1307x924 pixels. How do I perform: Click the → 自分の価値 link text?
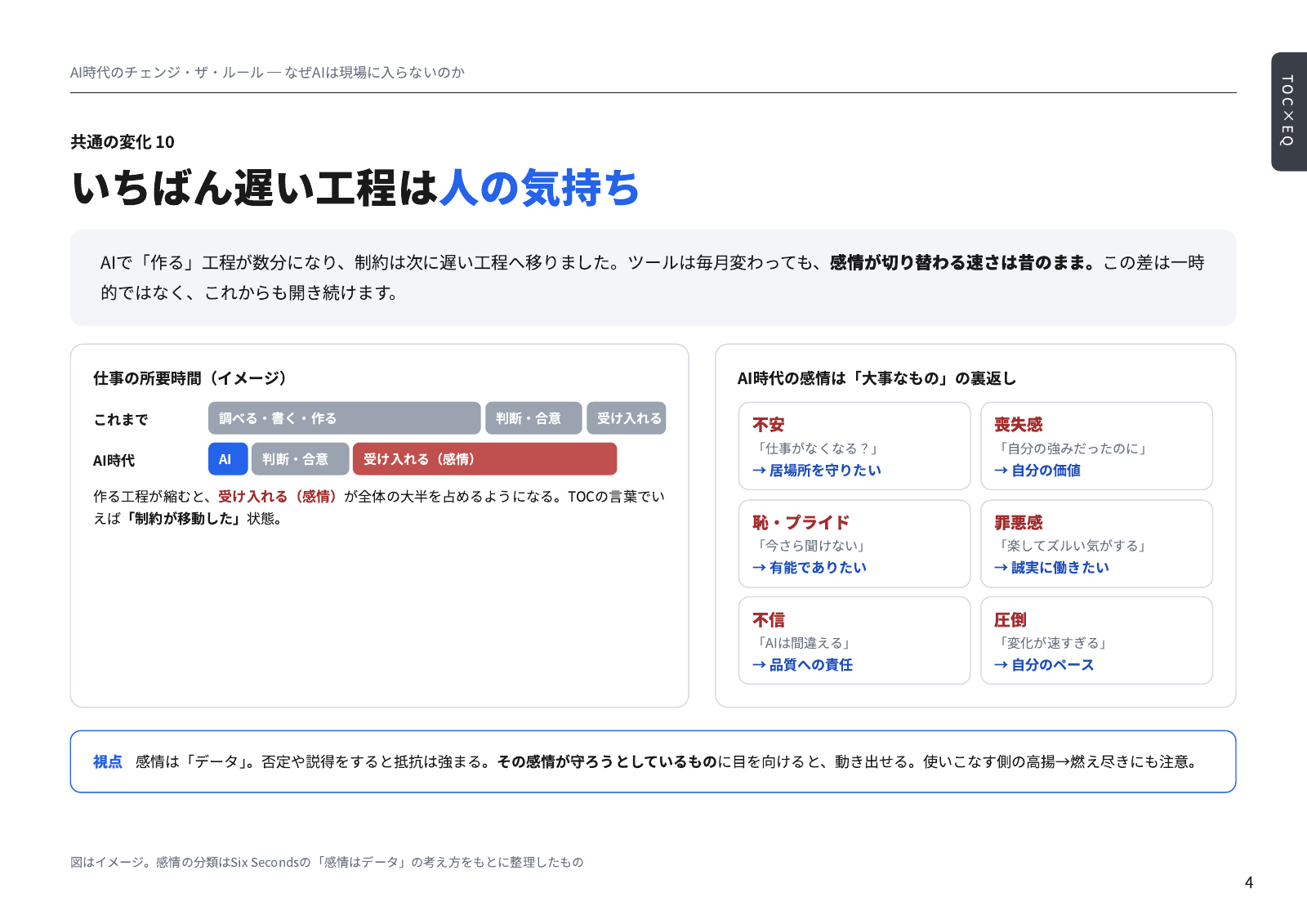1037,471
